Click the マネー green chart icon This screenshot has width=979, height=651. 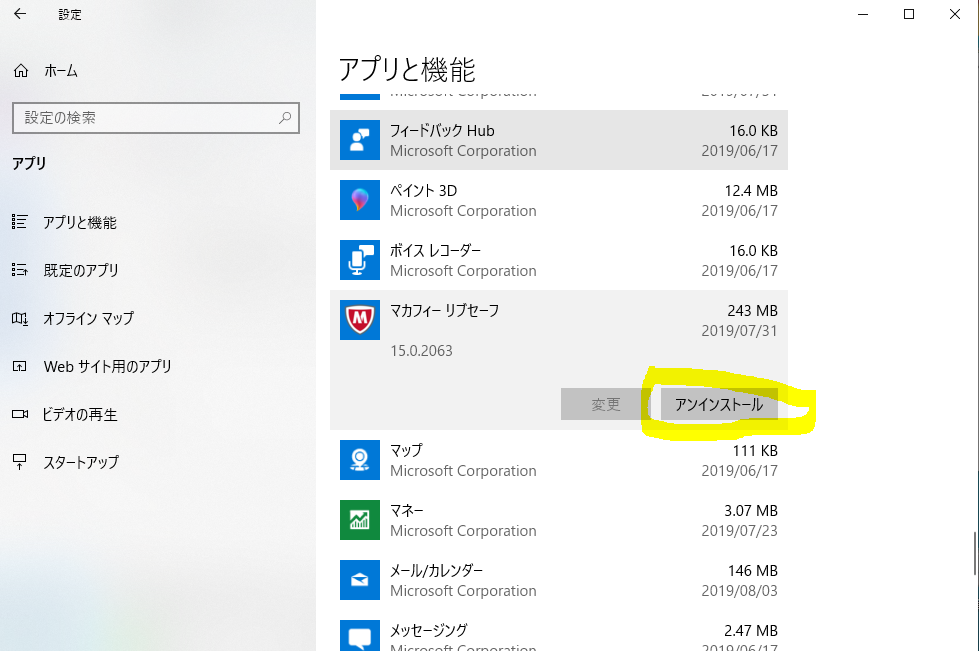coord(360,520)
